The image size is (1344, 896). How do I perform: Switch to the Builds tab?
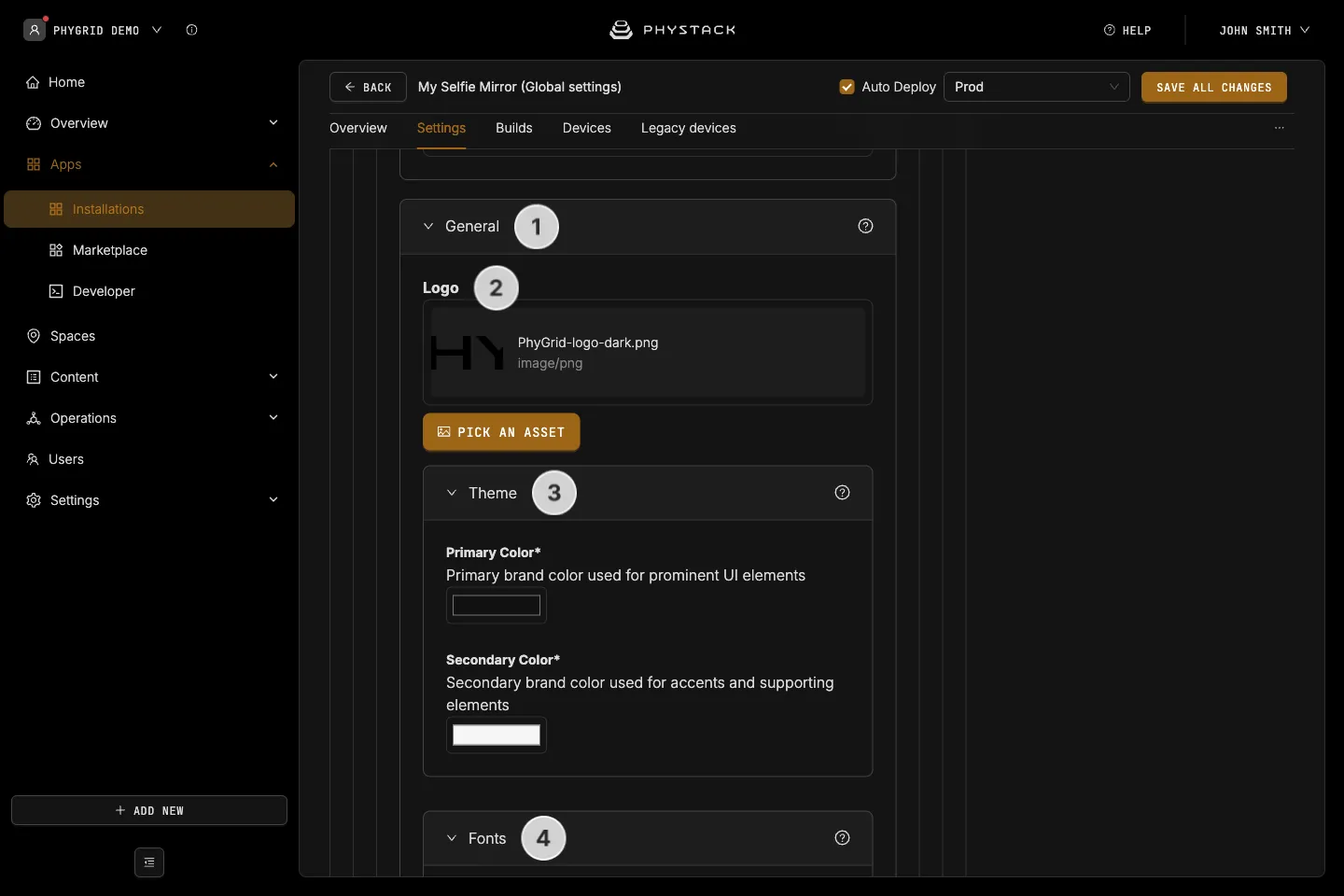coord(514,128)
